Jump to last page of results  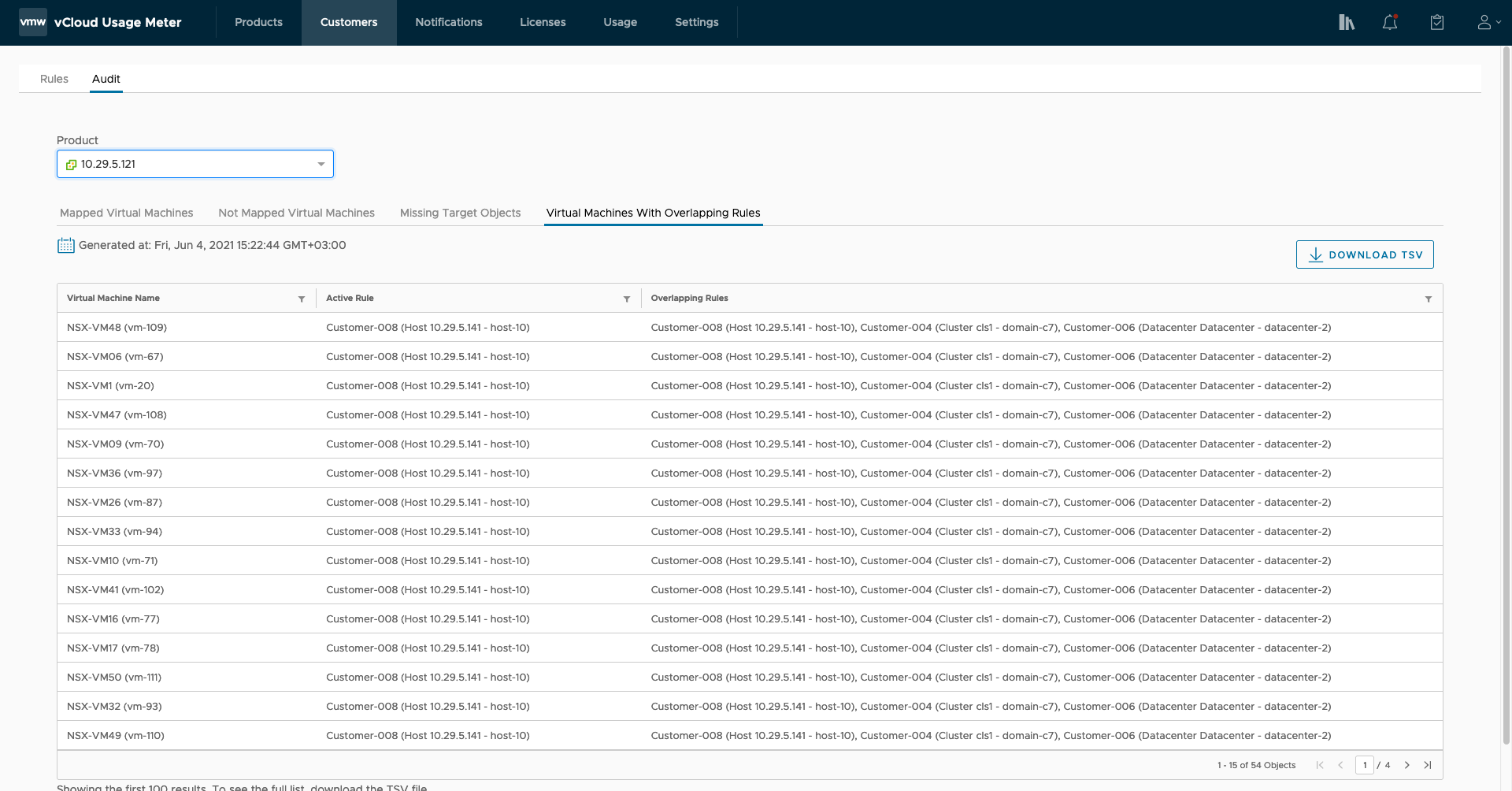tap(1428, 765)
